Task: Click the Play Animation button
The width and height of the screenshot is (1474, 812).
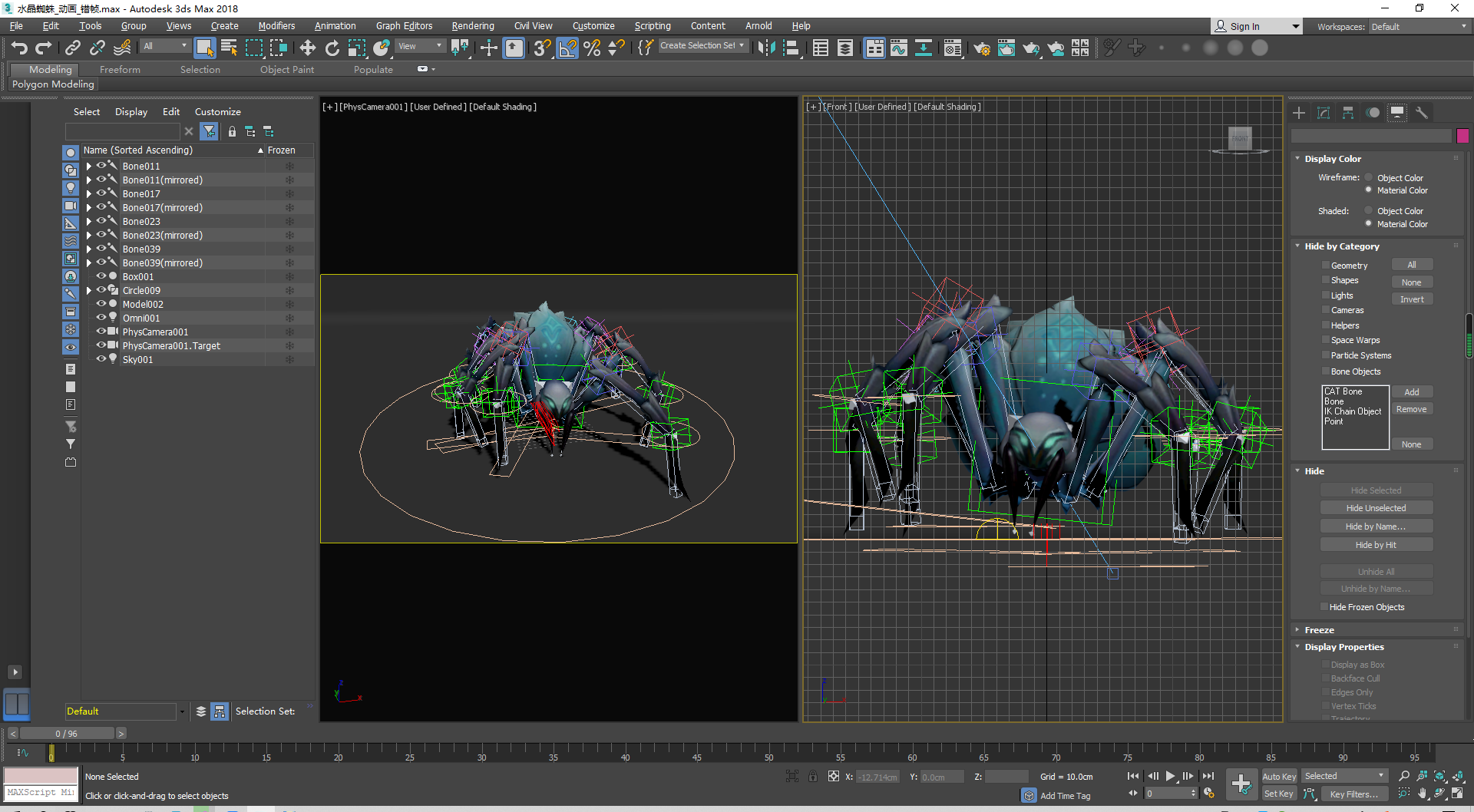Action: (x=1170, y=777)
